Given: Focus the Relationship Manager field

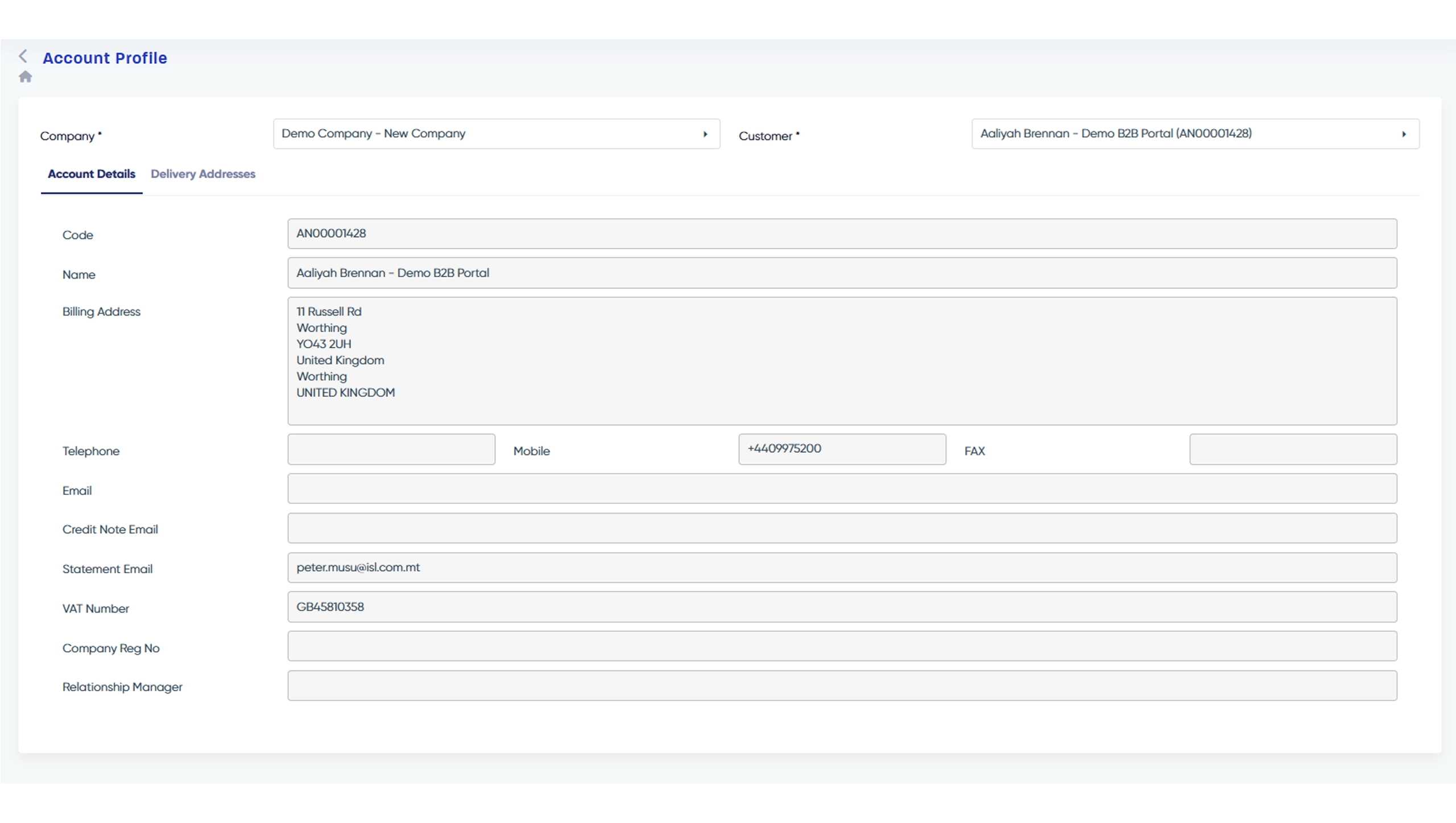Looking at the screenshot, I should coord(842,685).
